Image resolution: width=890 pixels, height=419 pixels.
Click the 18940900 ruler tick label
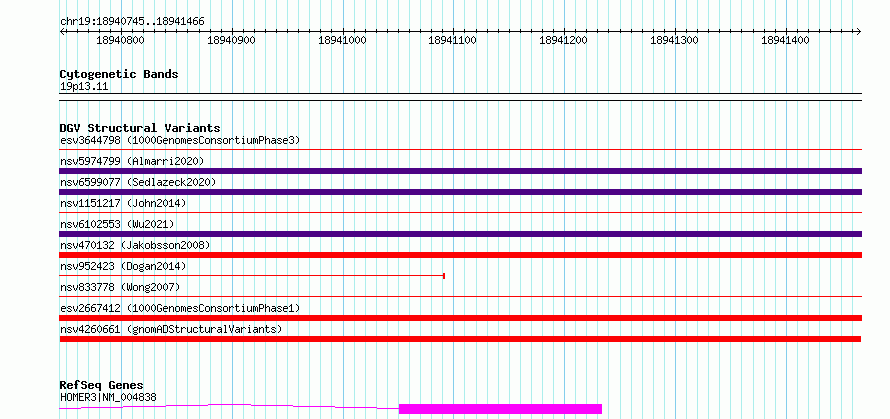coord(232,40)
